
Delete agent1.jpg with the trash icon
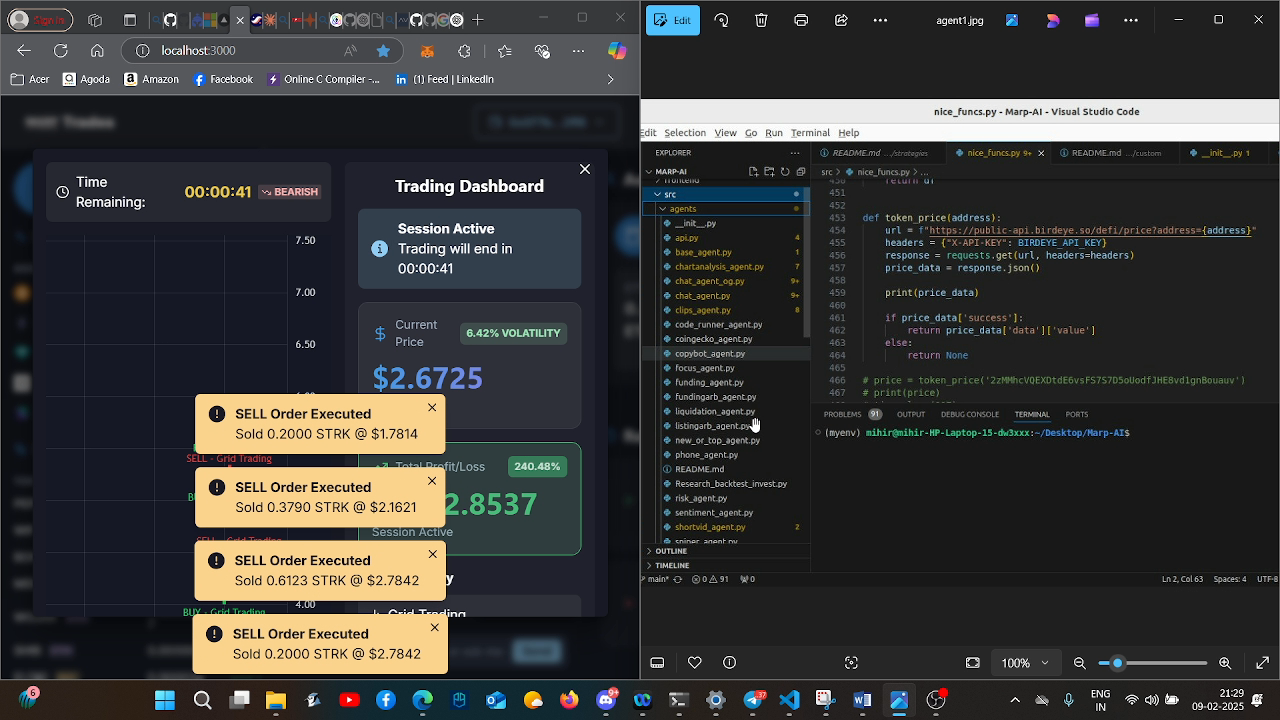[761, 20]
